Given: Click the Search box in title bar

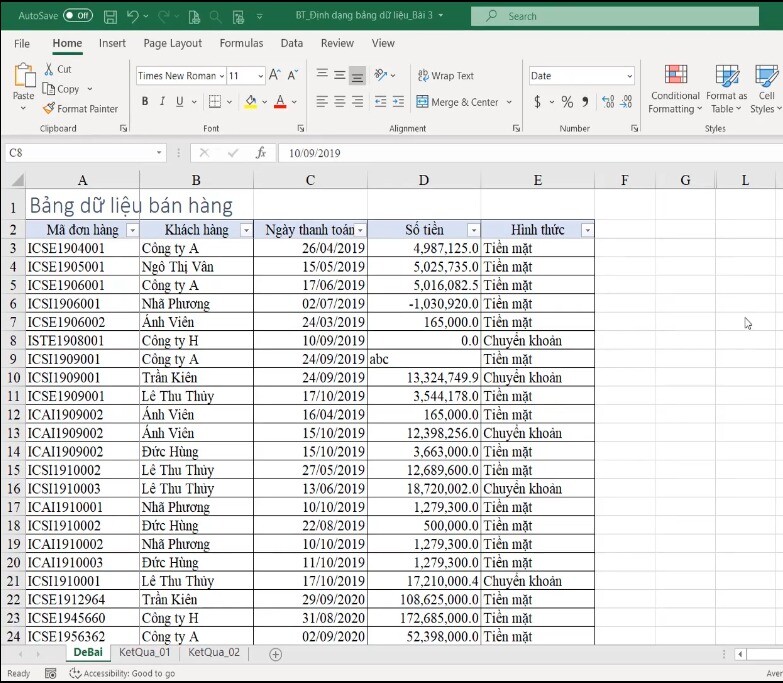Looking at the screenshot, I should [x=615, y=16].
